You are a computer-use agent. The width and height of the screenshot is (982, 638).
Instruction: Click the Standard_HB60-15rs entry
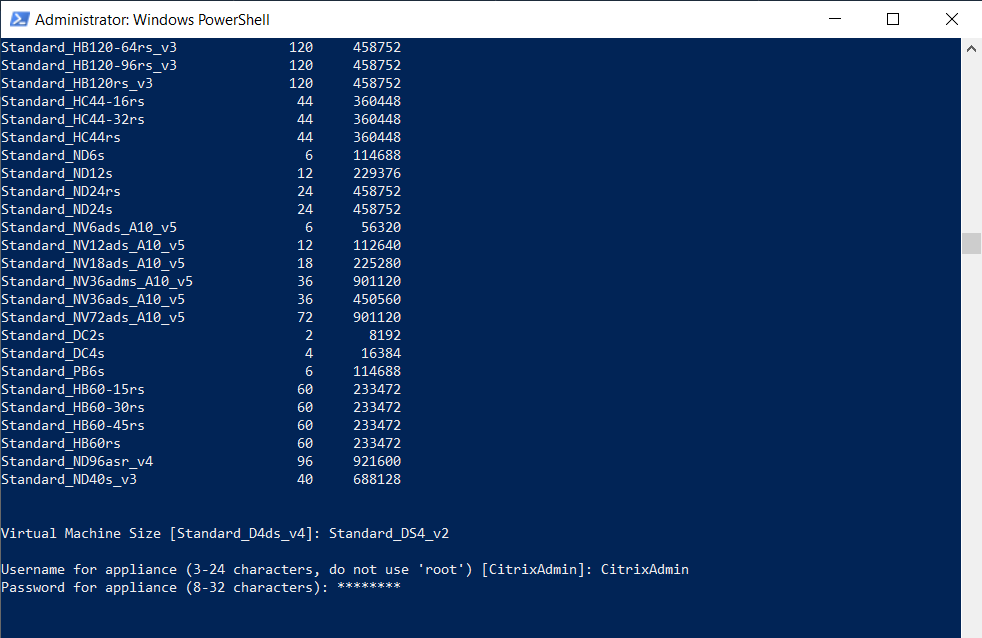[73, 389]
